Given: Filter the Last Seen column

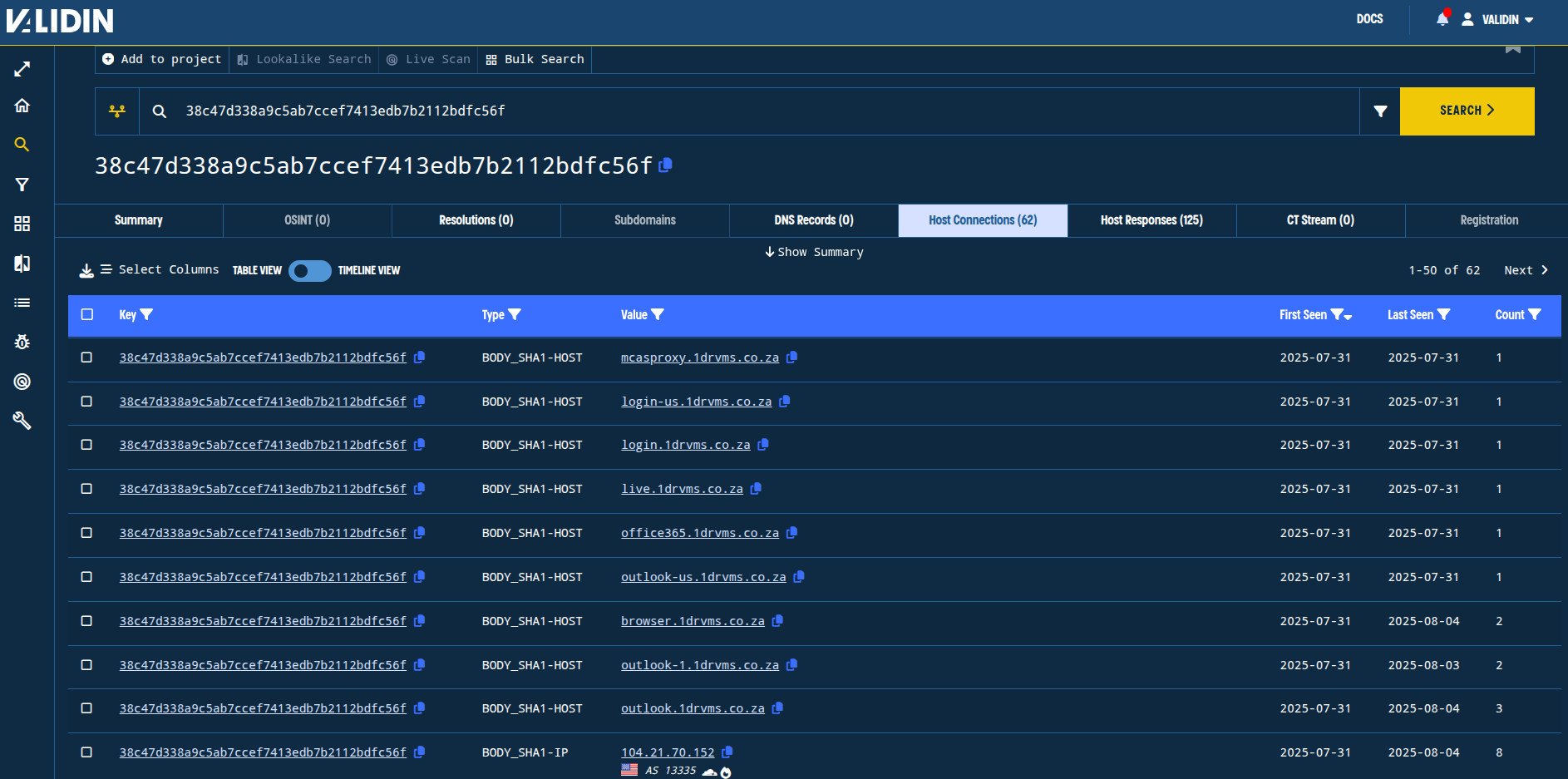Looking at the screenshot, I should point(1443,314).
